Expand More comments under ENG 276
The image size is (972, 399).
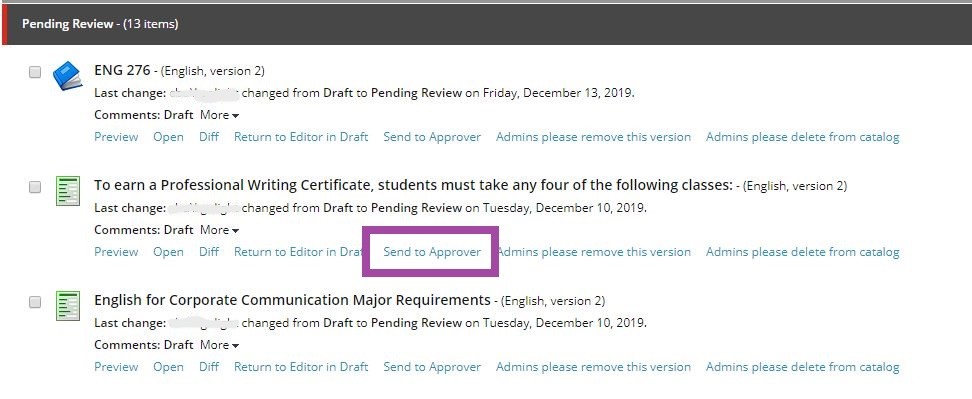219,115
